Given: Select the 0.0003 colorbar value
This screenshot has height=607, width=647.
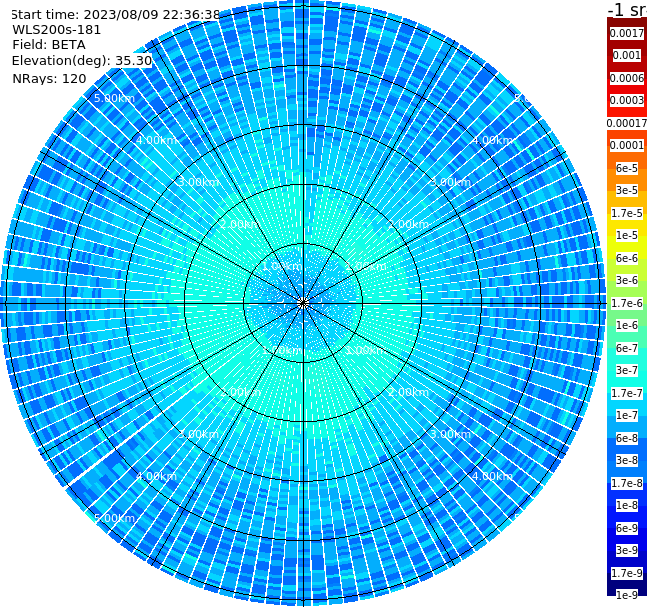Looking at the screenshot, I should pyautogui.click(x=627, y=100).
